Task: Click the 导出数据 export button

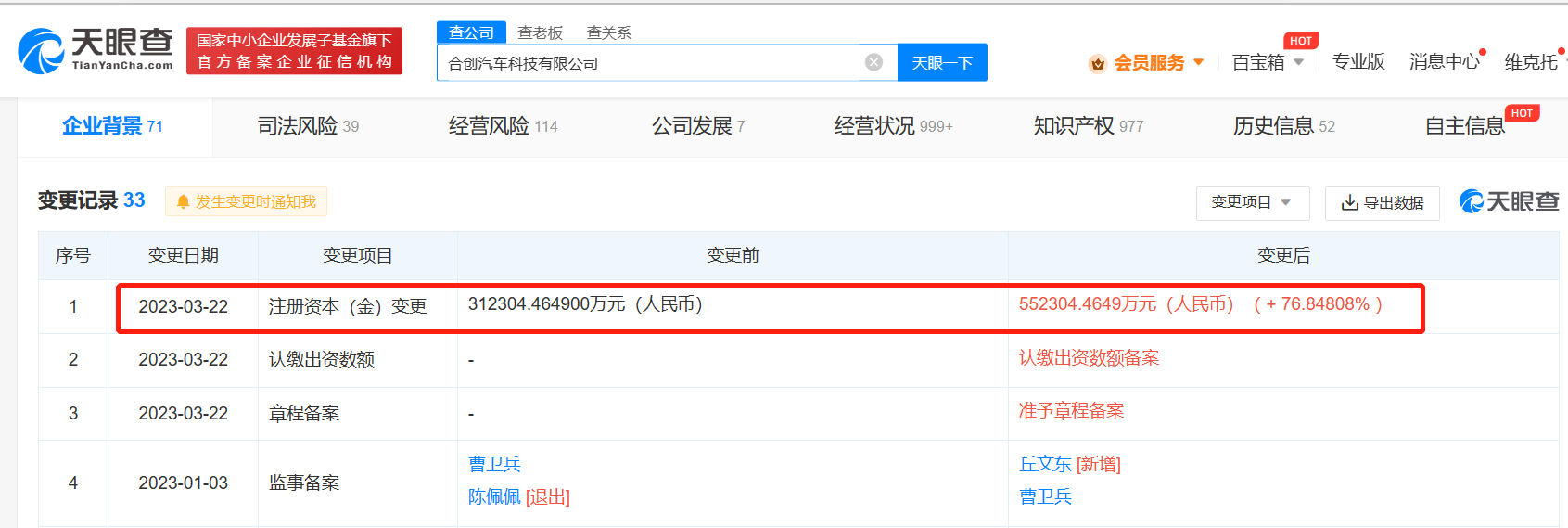Action: [1383, 202]
